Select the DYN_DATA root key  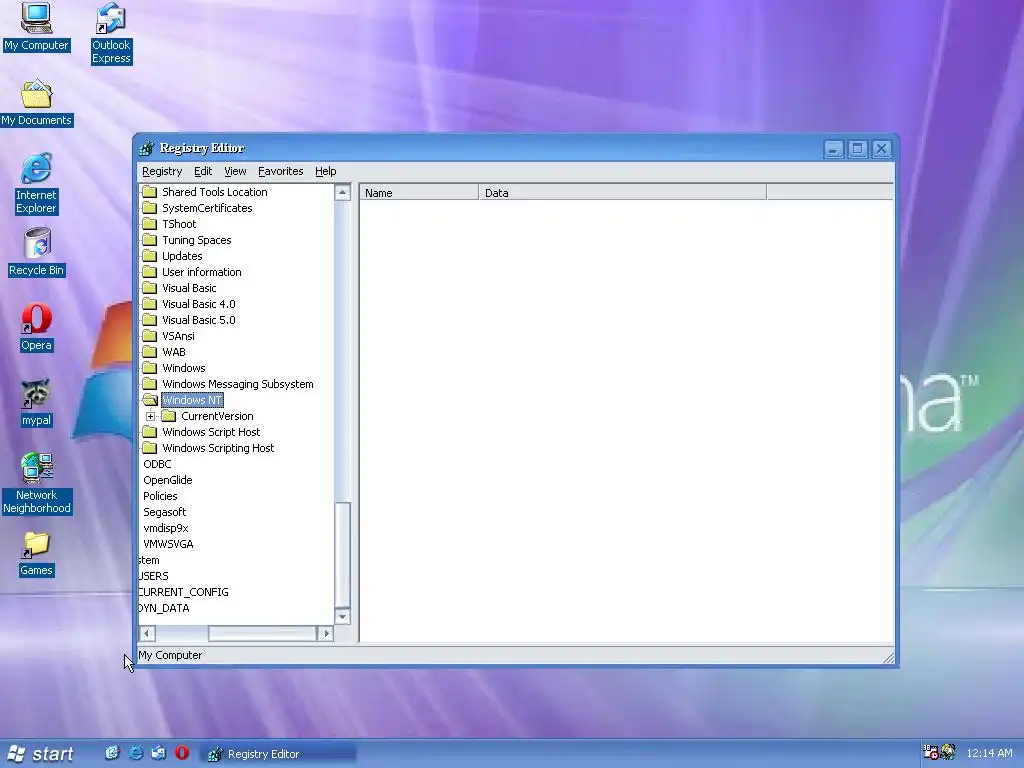point(164,608)
